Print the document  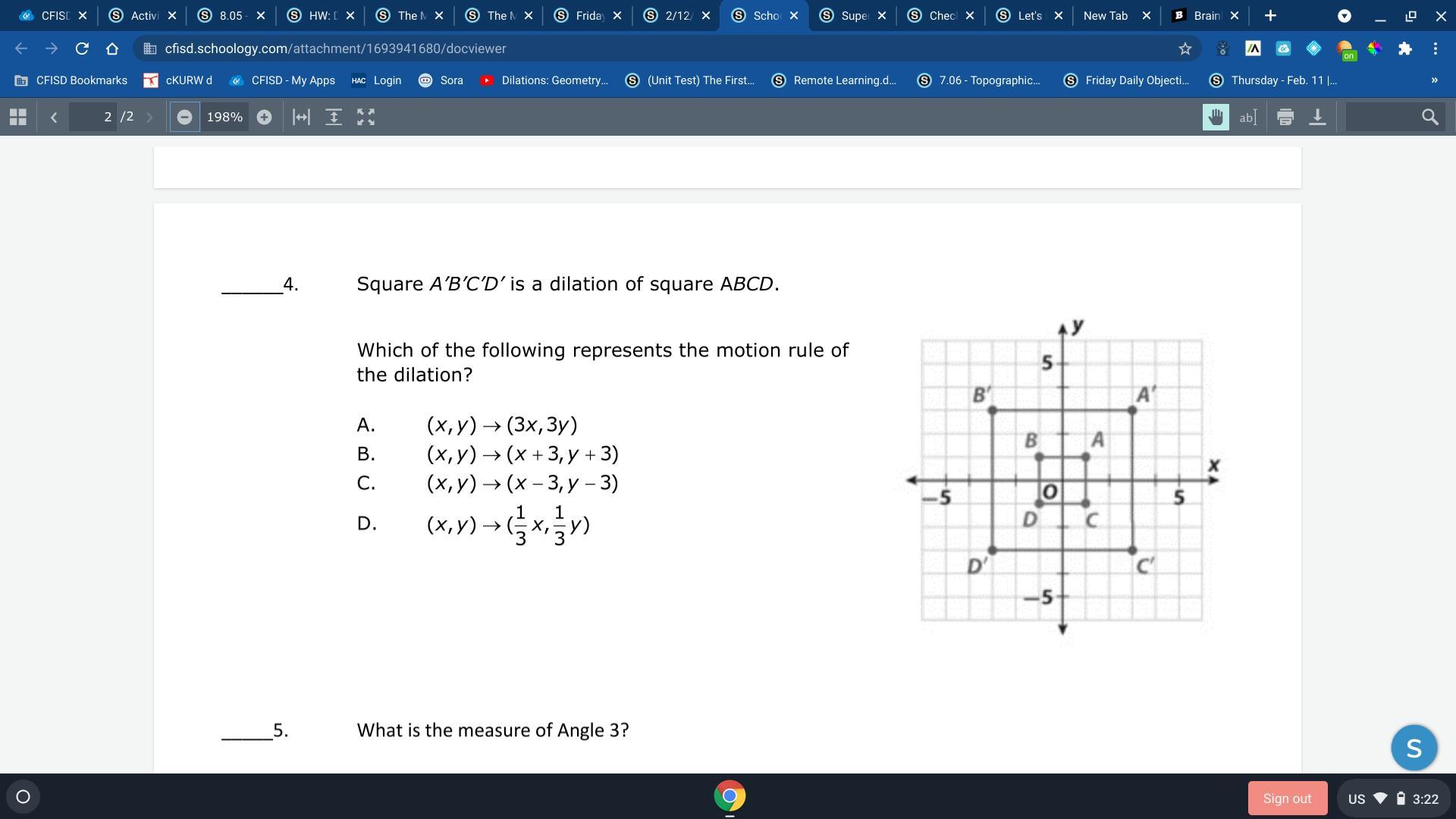point(1285,117)
